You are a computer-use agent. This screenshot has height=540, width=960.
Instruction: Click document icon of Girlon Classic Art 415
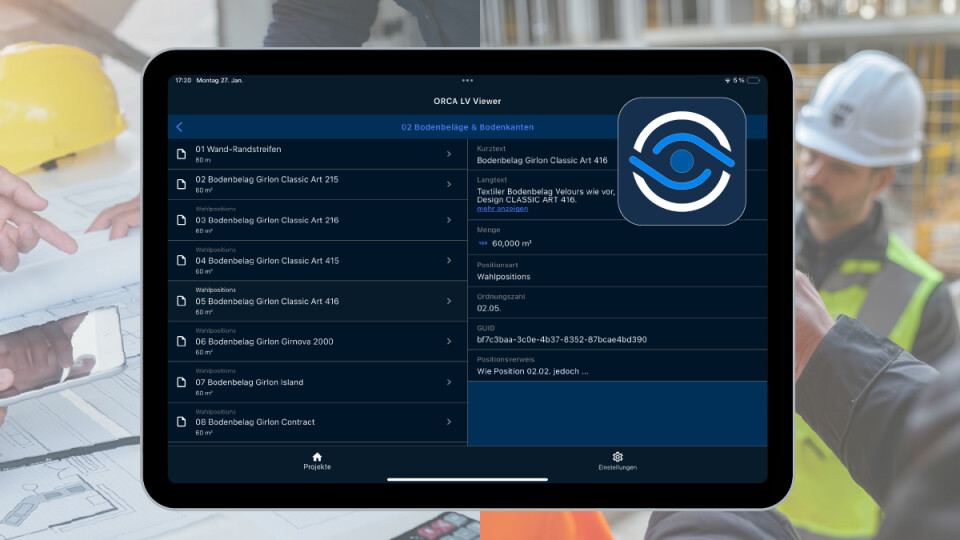tap(181, 260)
